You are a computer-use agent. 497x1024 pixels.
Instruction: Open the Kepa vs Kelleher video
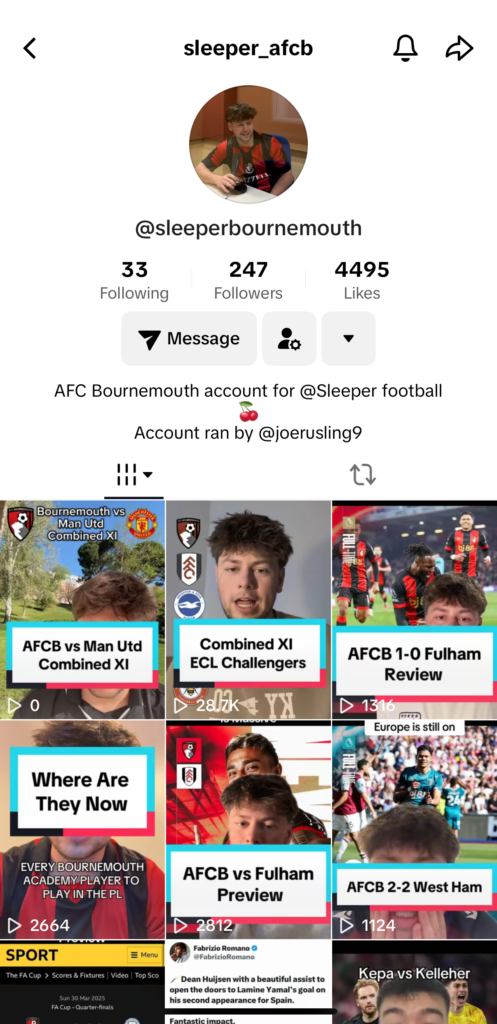point(415,982)
